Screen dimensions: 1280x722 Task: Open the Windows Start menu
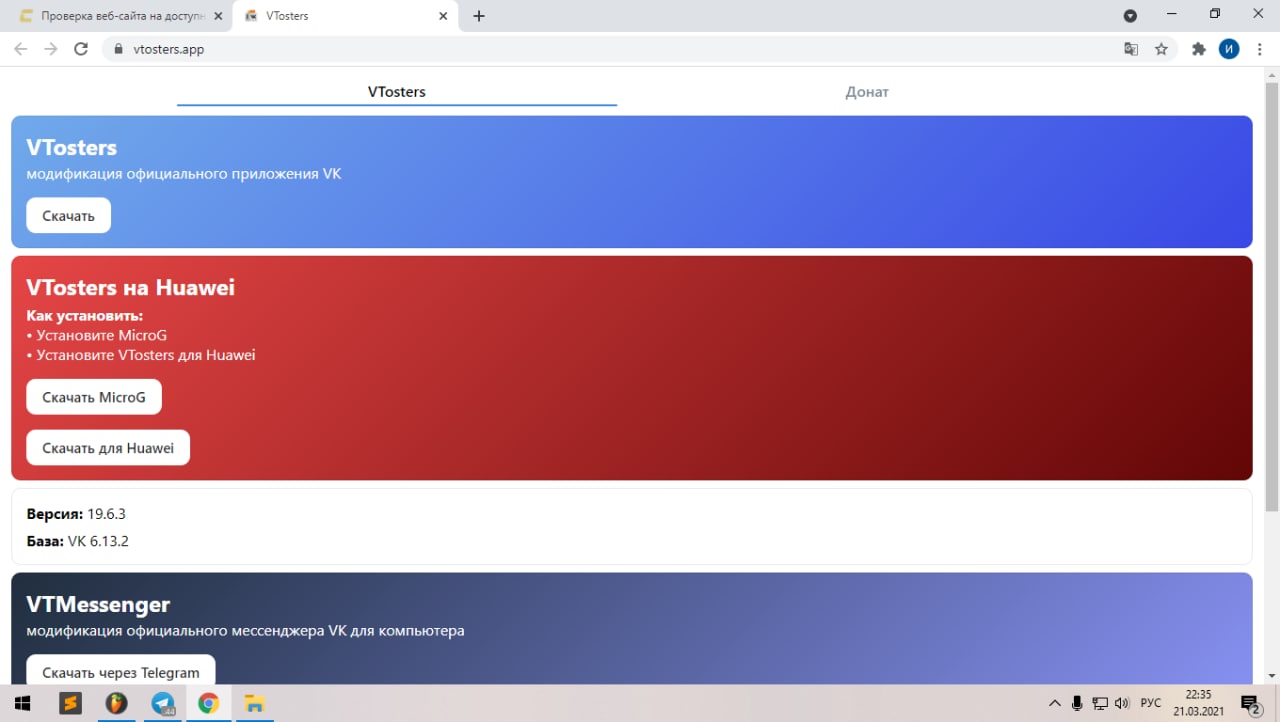[22, 703]
